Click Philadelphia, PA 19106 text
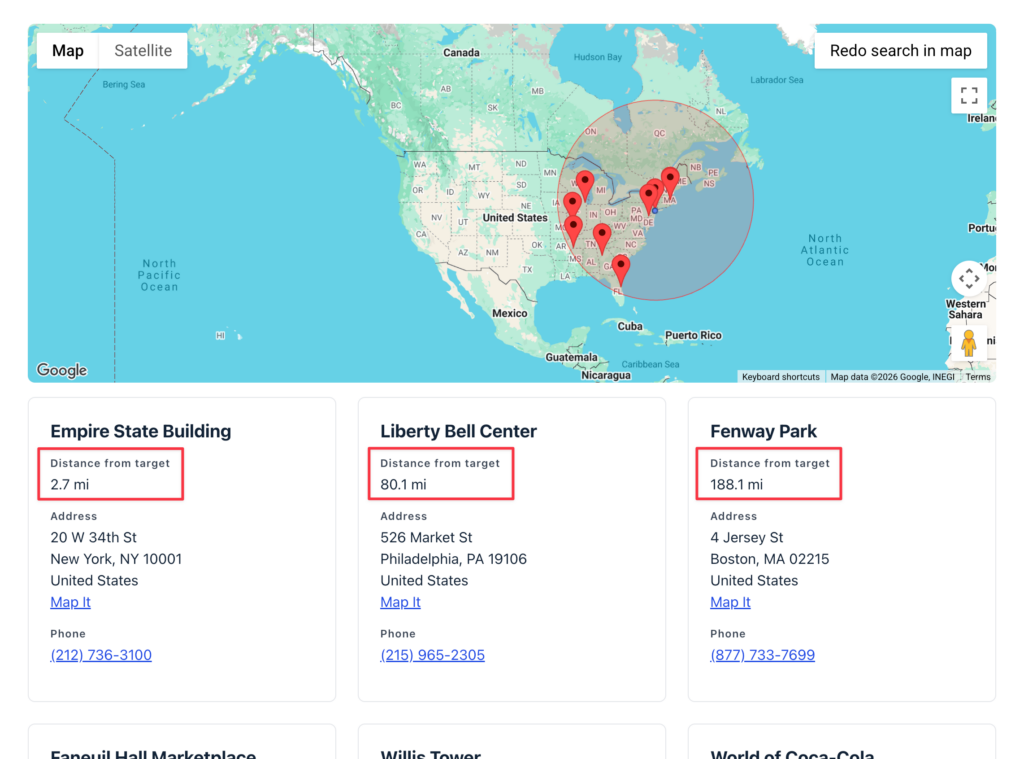 pos(453,559)
